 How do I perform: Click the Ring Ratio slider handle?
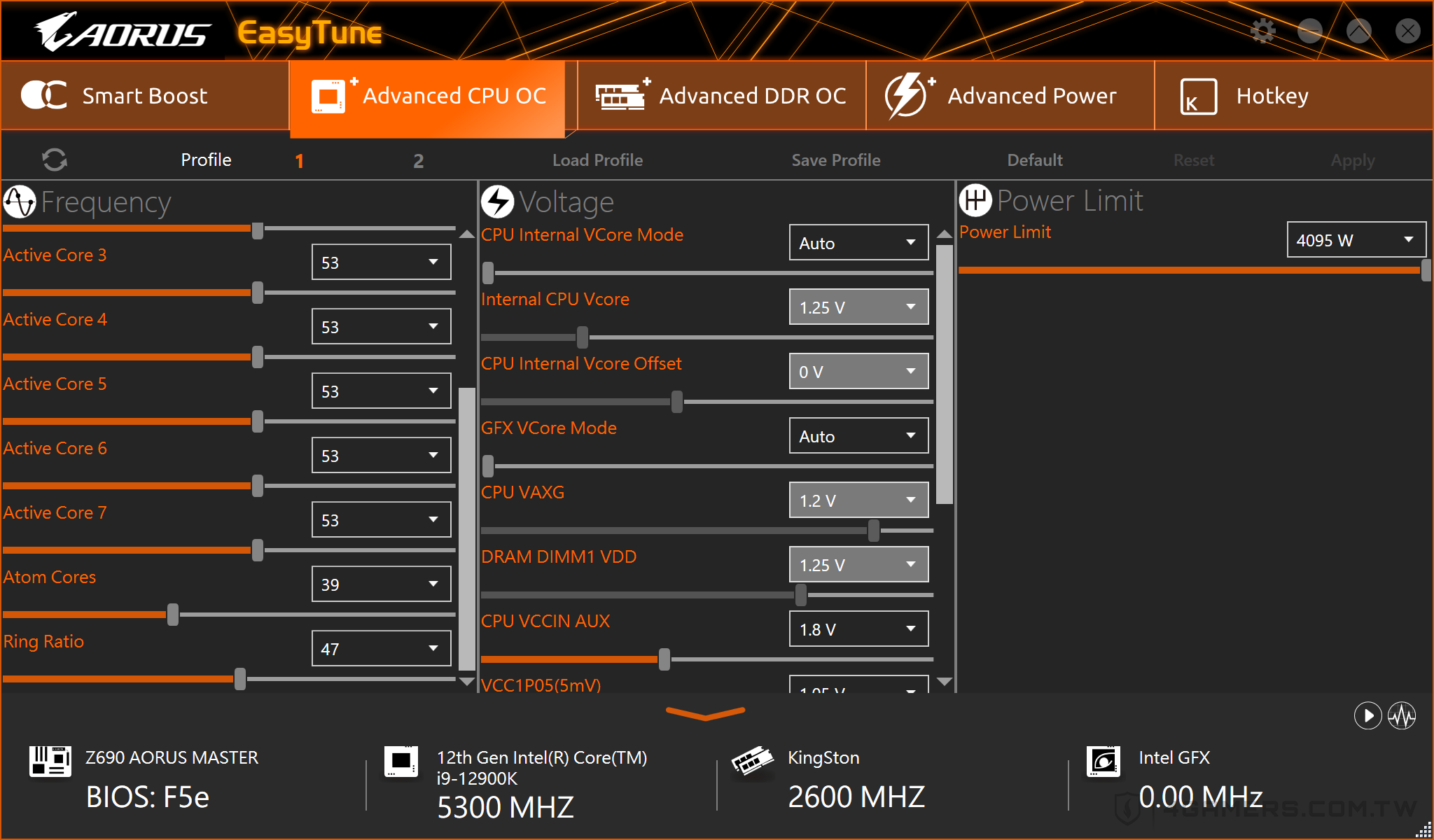(x=240, y=679)
